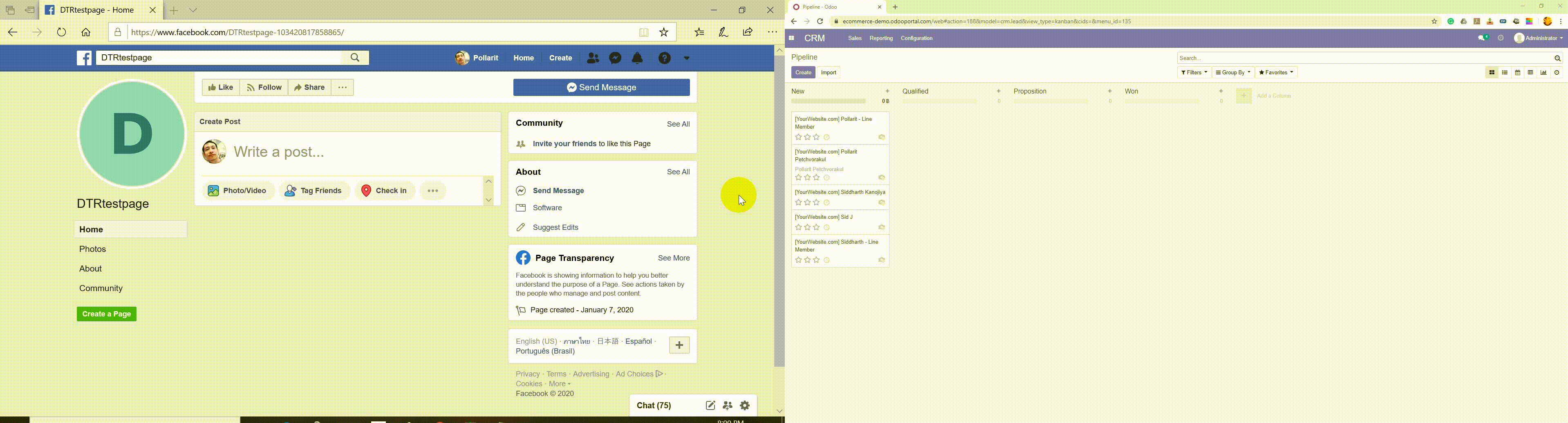Image resolution: width=1568 pixels, height=423 pixels.
Task: Open activity clock on the Sid J card
Action: click(x=827, y=227)
